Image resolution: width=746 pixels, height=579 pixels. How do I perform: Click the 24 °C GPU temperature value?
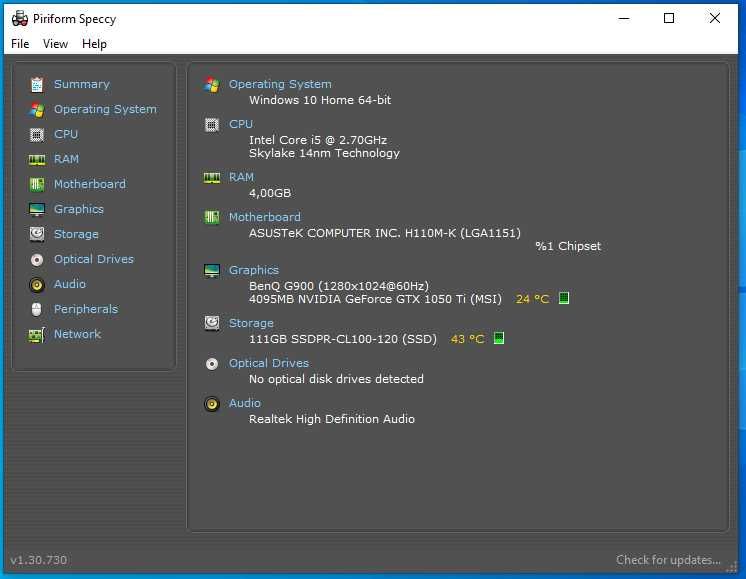(532, 299)
